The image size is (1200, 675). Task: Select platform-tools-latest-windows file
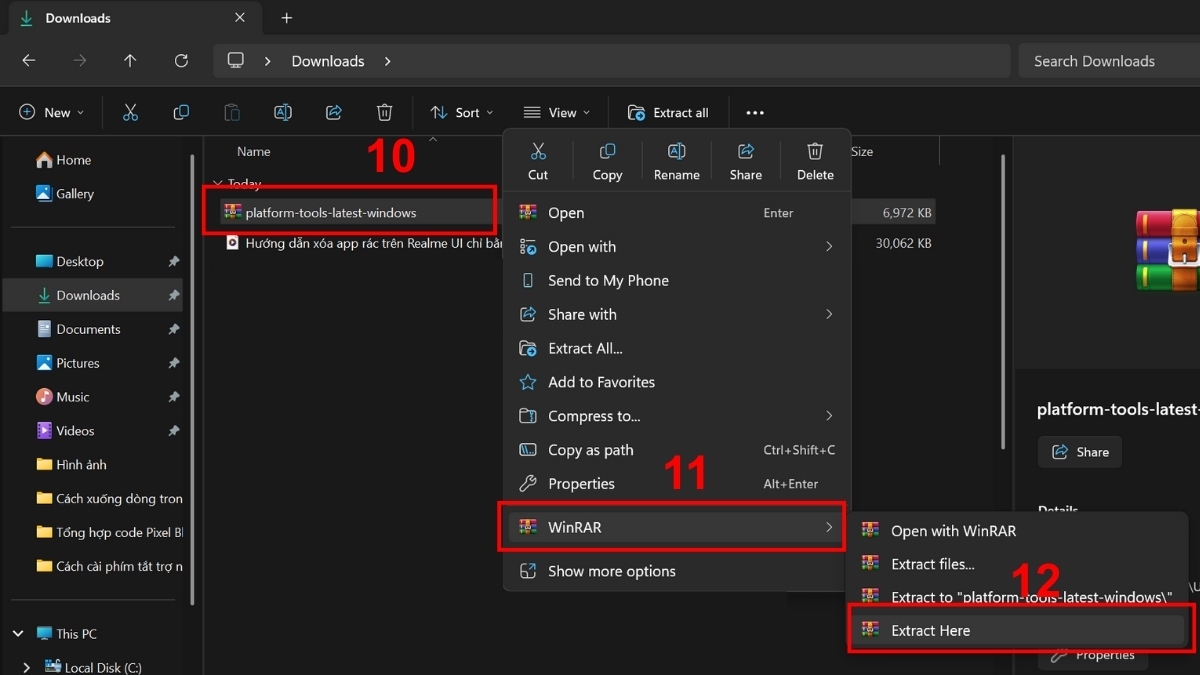(330, 212)
